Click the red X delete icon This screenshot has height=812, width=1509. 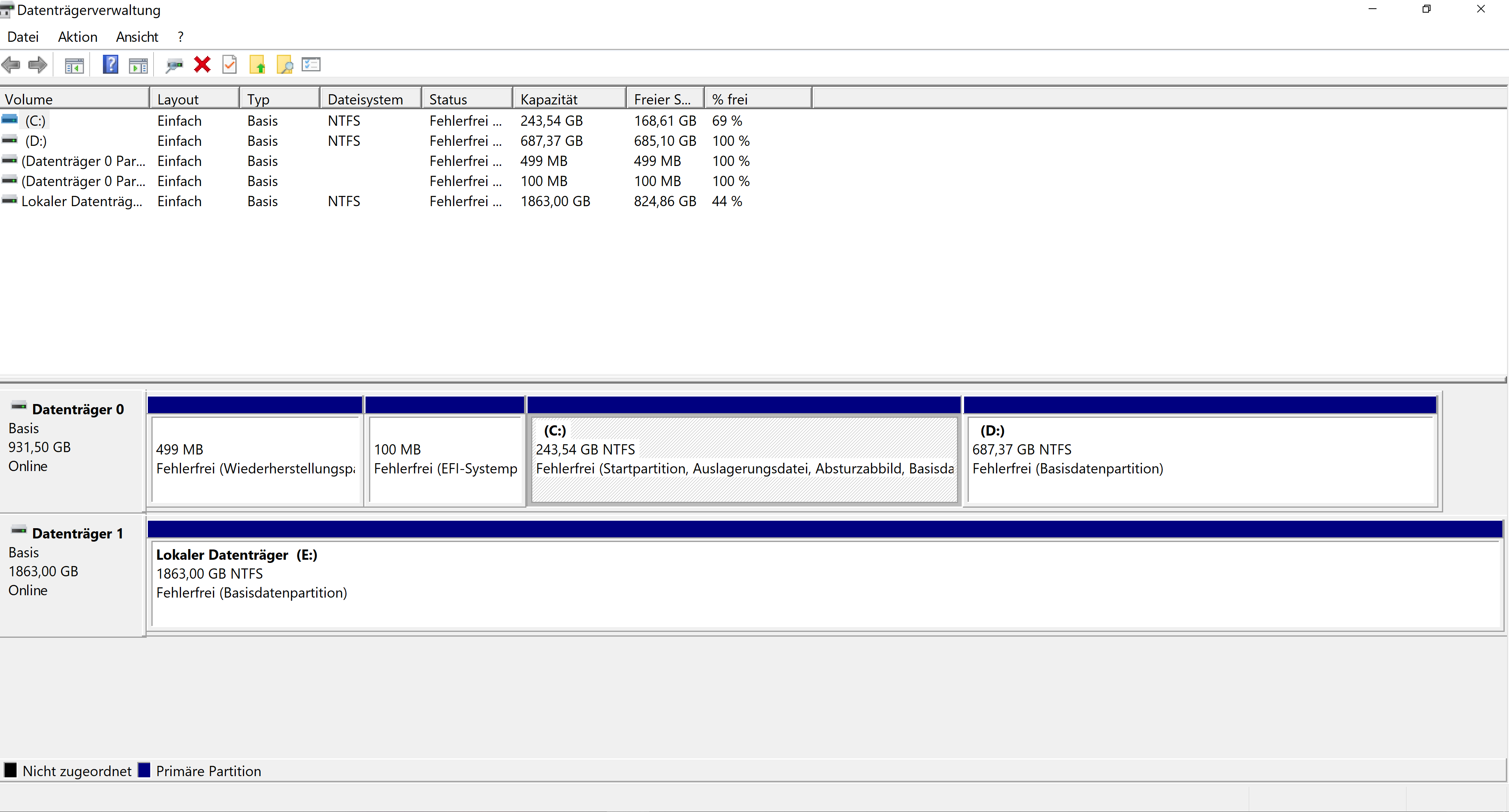[202, 64]
